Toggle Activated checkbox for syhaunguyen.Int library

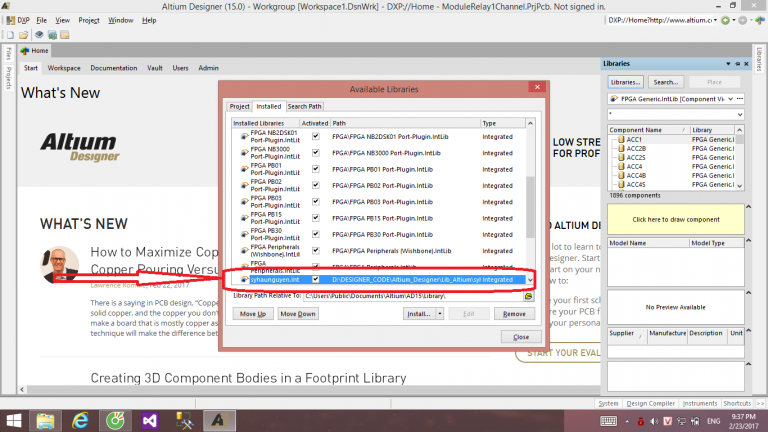click(316, 279)
